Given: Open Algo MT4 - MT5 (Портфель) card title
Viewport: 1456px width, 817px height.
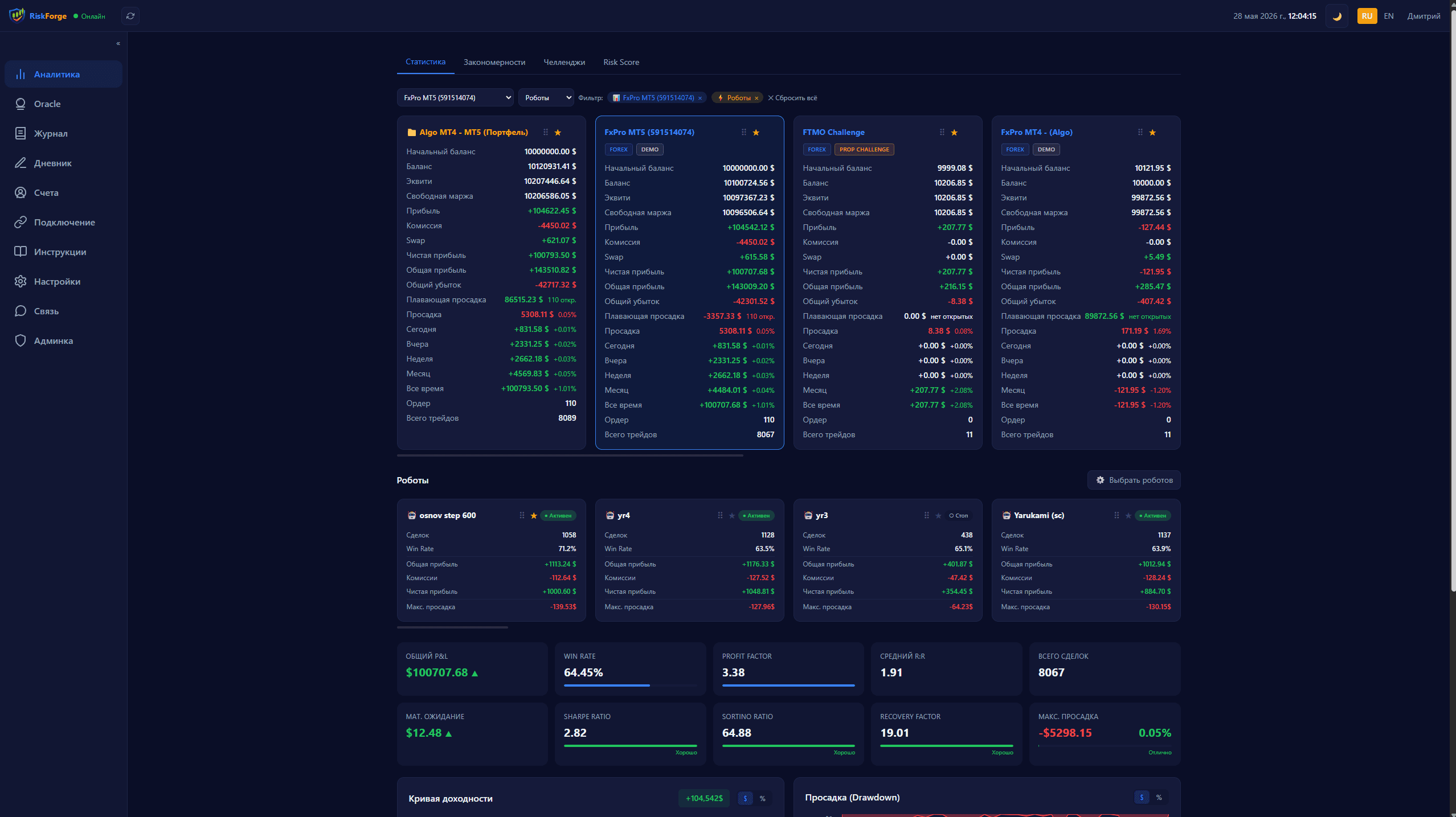Looking at the screenshot, I should 473,132.
